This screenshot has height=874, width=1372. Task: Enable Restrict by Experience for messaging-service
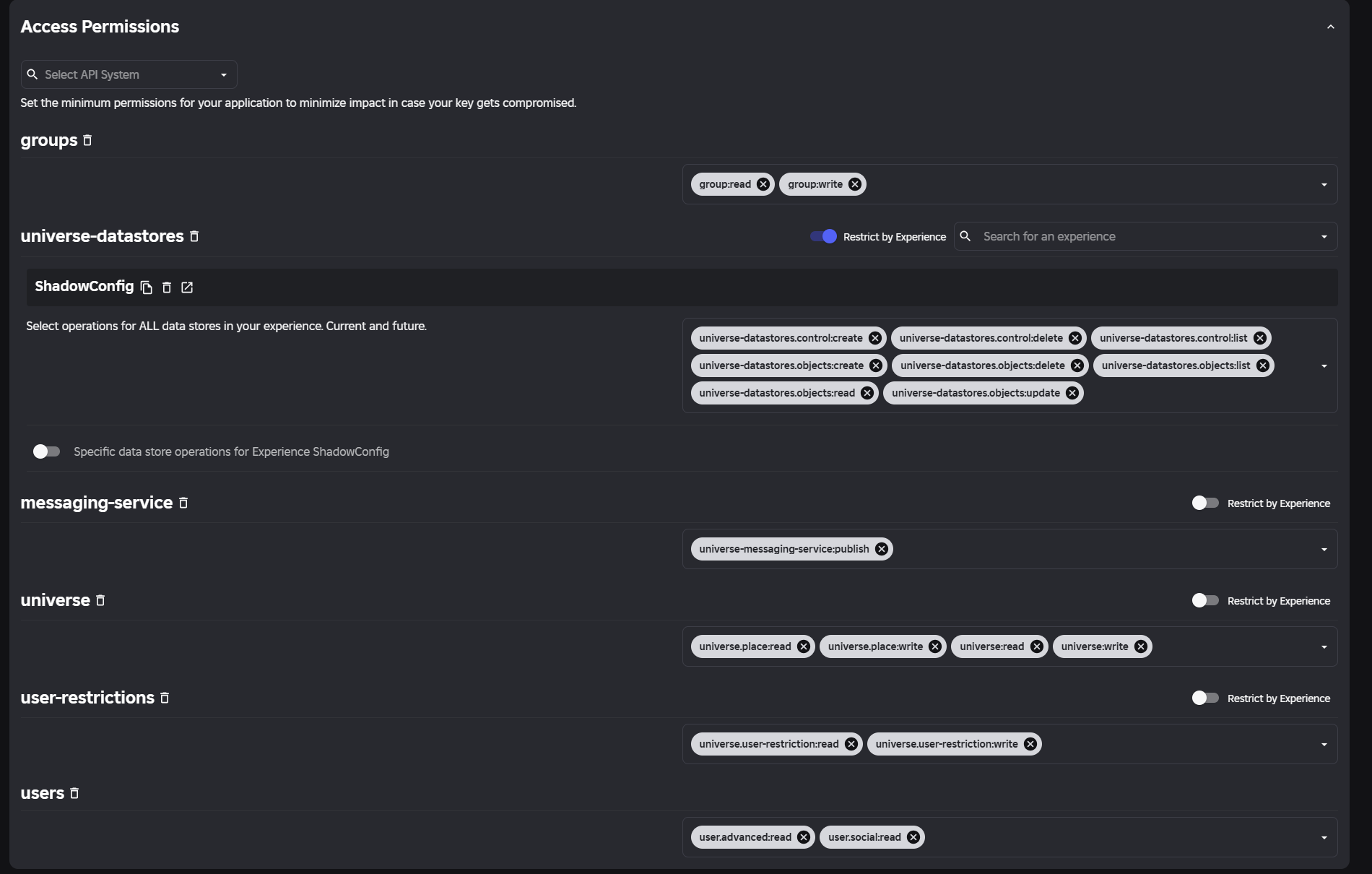pyautogui.click(x=1205, y=503)
